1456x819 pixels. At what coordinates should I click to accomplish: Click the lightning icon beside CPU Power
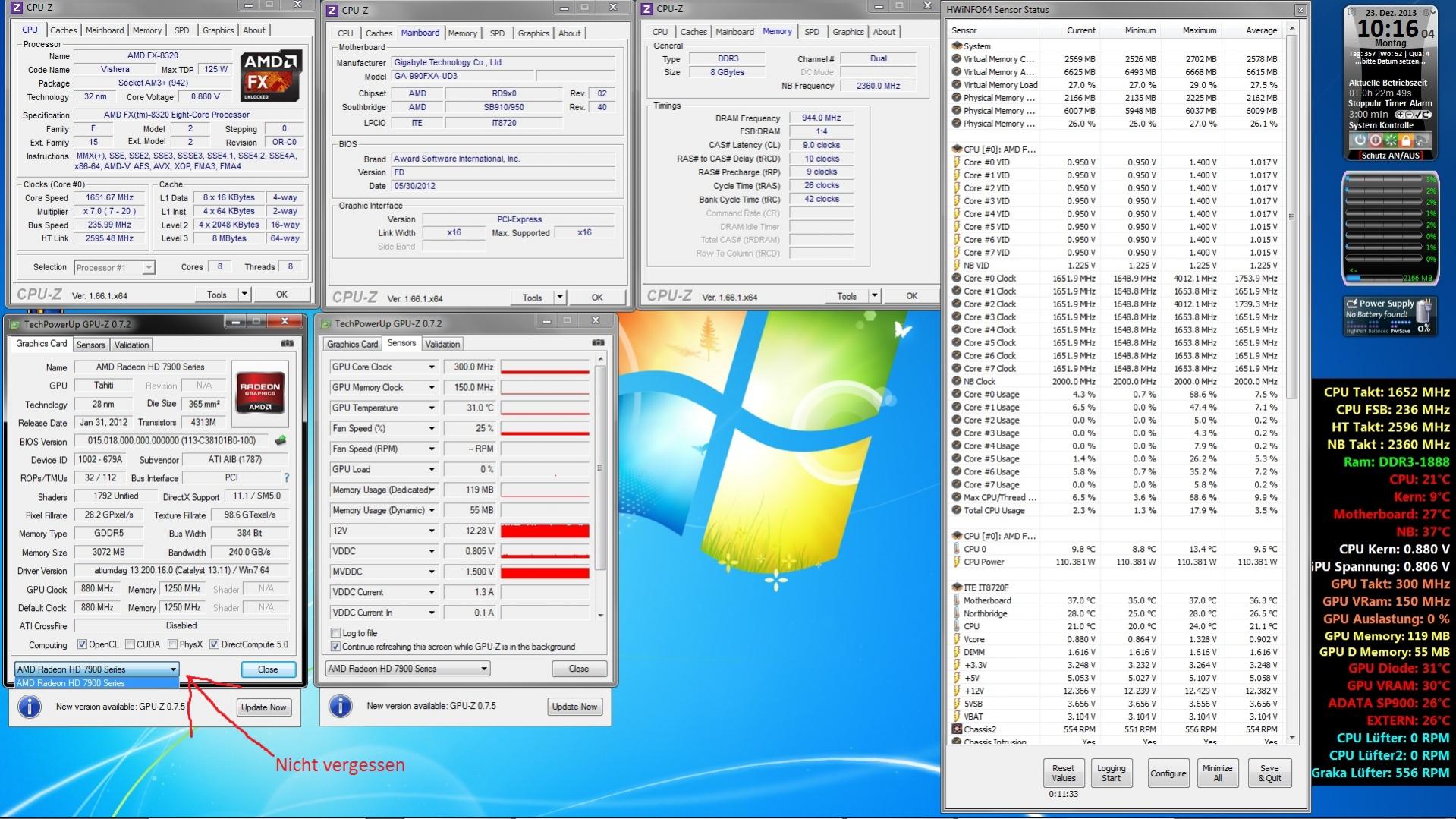tap(957, 562)
